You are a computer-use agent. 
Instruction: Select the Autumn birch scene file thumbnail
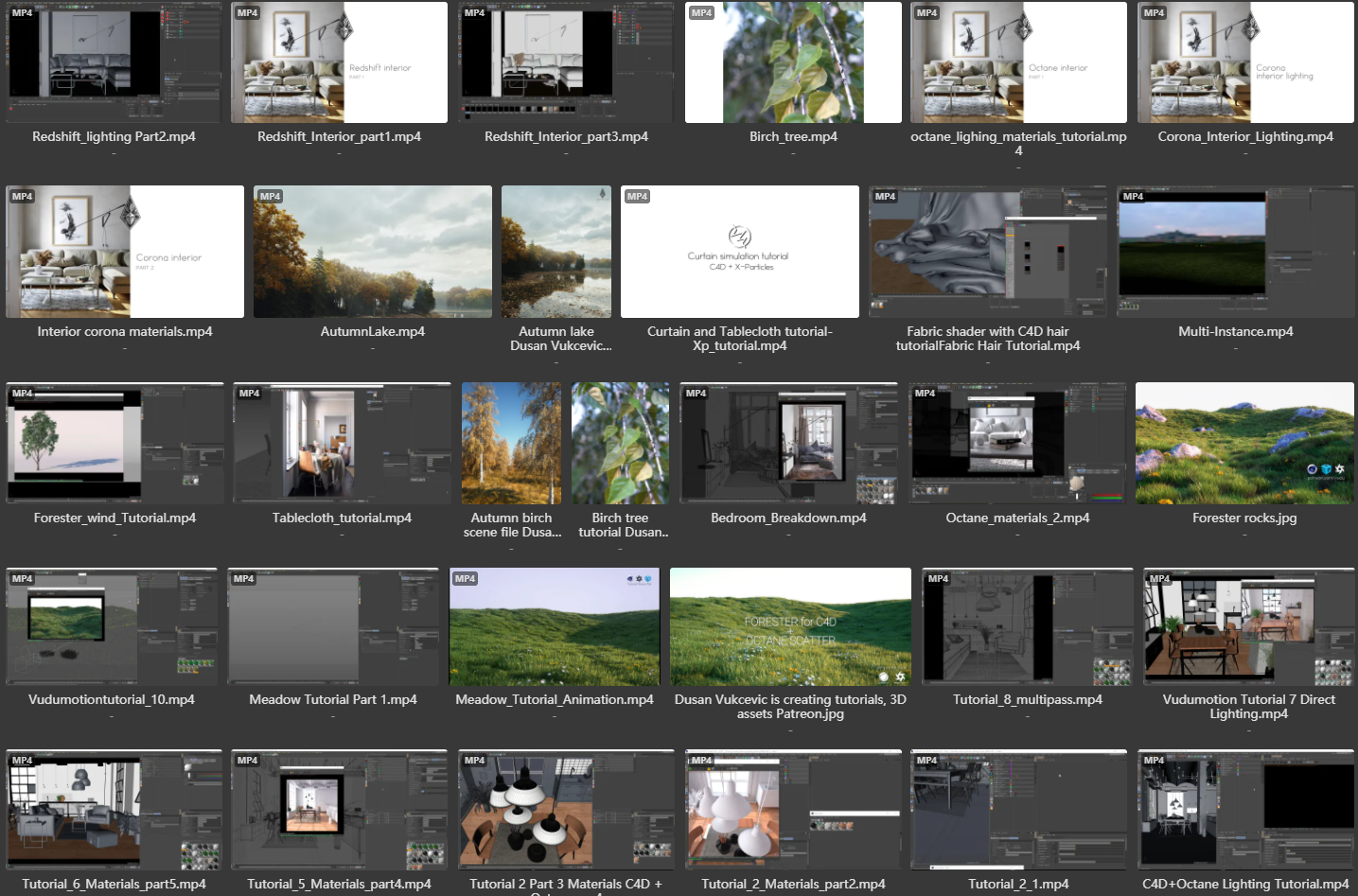(x=511, y=443)
